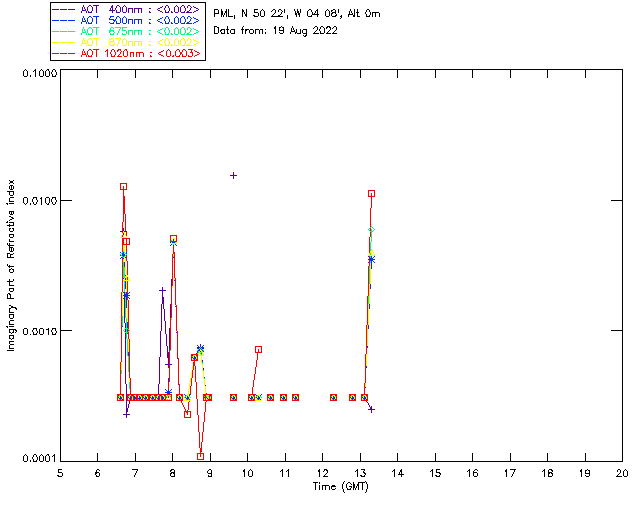The width and height of the screenshot is (640, 512).
Task: Click the x-axis tick label 9
Action: click(210, 473)
